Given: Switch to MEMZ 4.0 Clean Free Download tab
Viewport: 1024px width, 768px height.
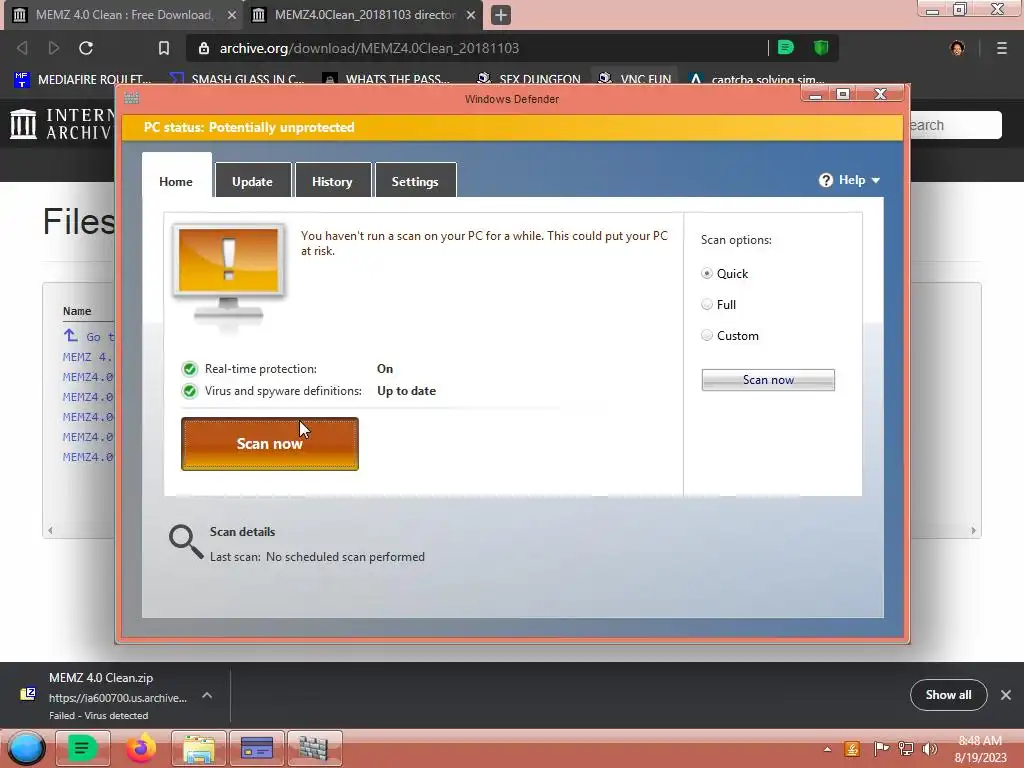Looking at the screenshot, I should (124, 14).
